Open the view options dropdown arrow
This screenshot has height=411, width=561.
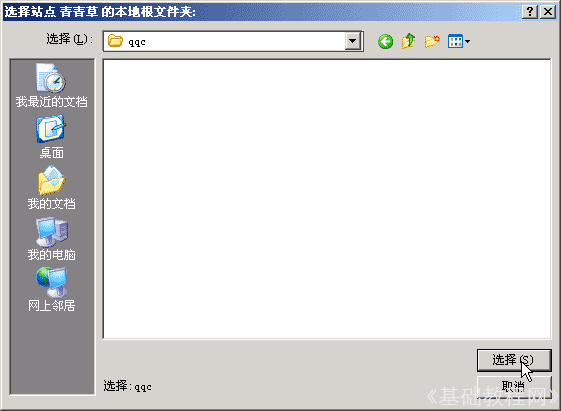point(467,42)
